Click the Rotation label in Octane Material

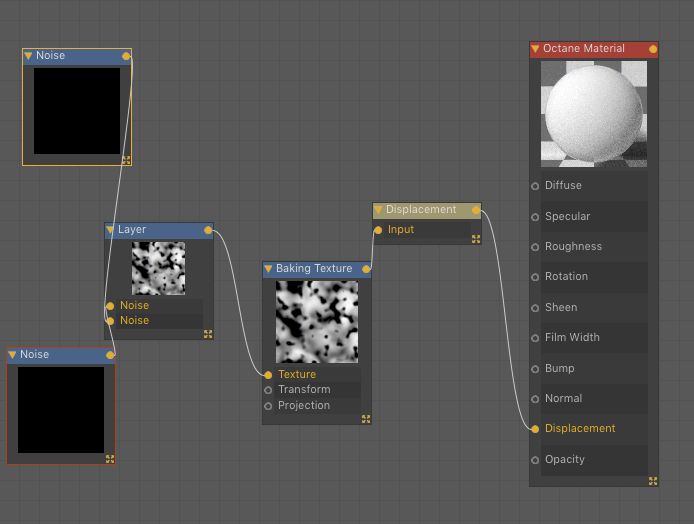[x=567, y=277]
